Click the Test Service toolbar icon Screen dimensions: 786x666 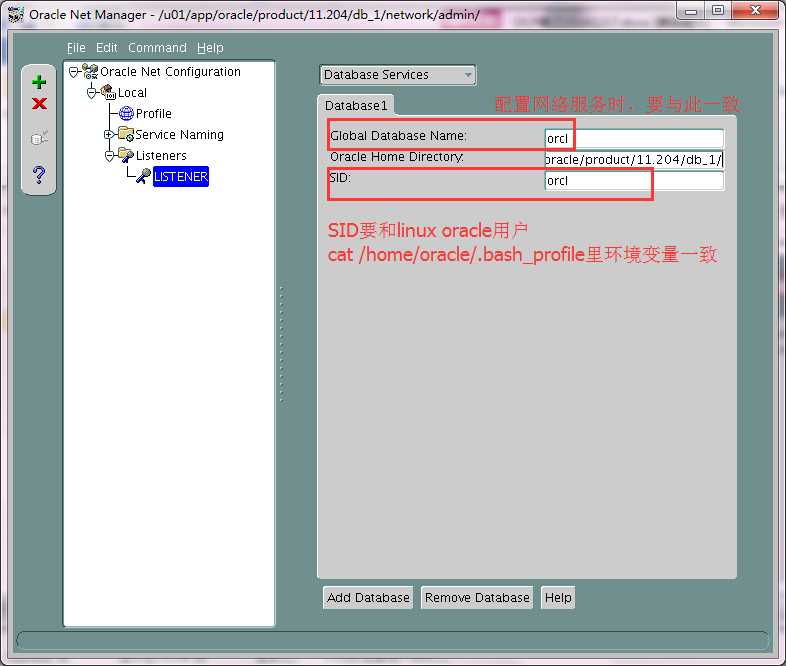39,138
